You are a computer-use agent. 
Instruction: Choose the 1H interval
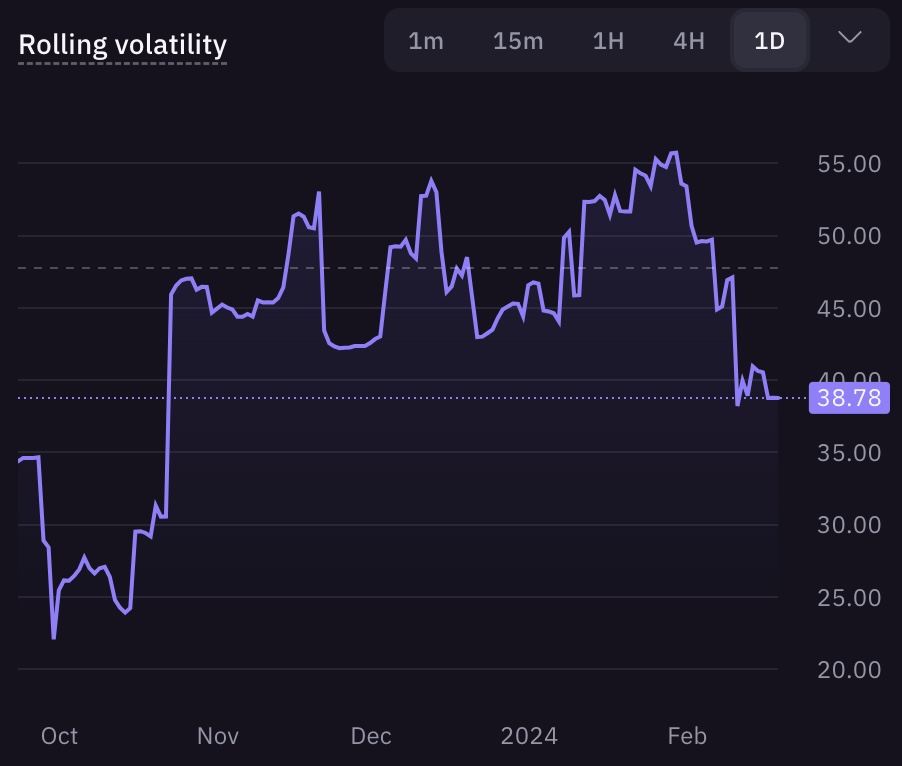[608, 41]
